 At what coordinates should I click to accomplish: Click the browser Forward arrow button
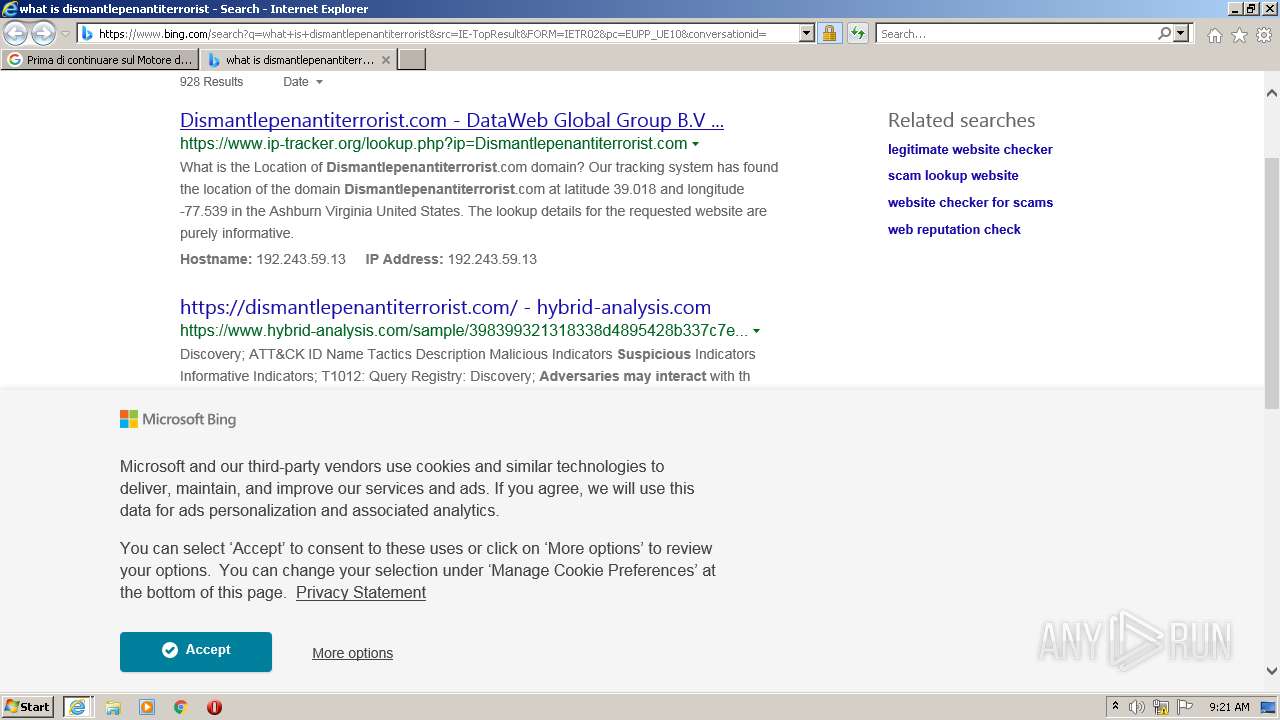click(43, 33)
